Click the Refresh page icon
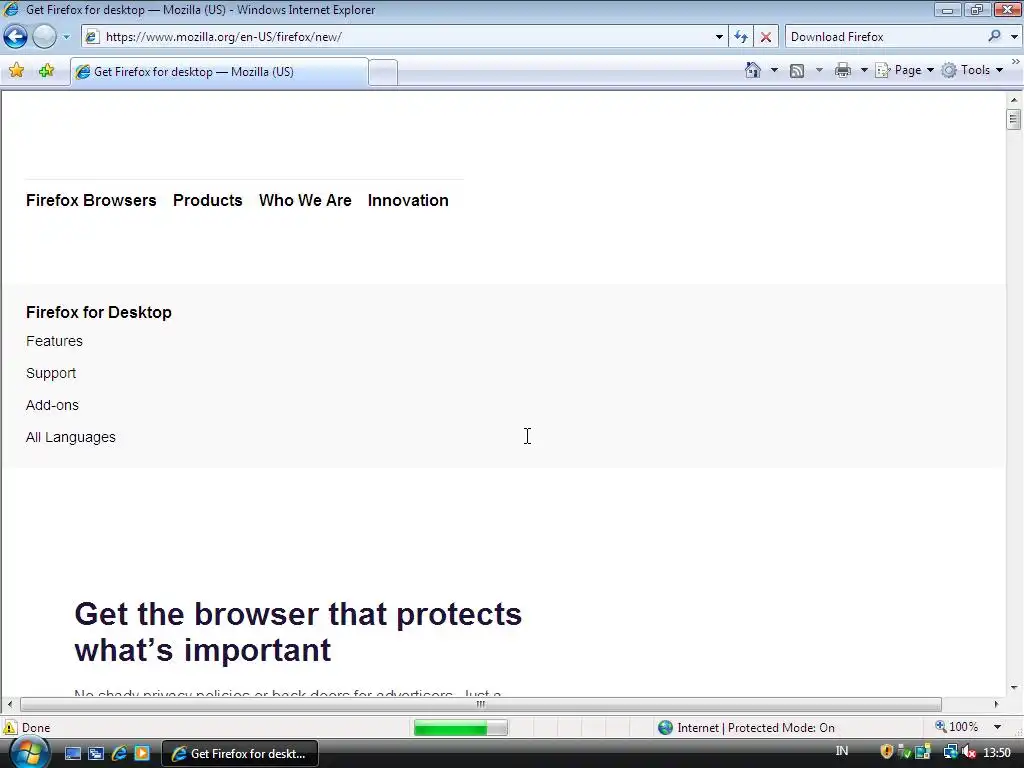The image size is (1024, 768). tap(741, 37)
